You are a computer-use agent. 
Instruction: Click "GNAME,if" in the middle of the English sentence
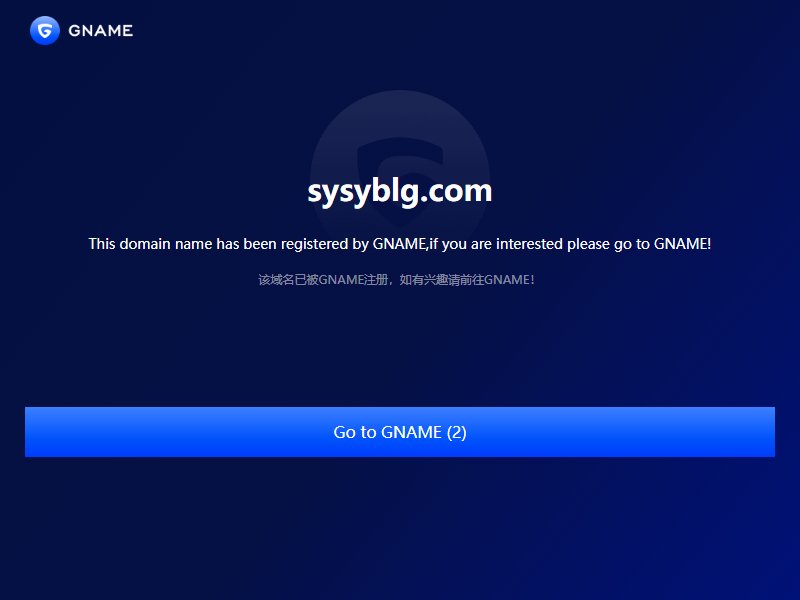pyautogui.click(x=406, y=244)
